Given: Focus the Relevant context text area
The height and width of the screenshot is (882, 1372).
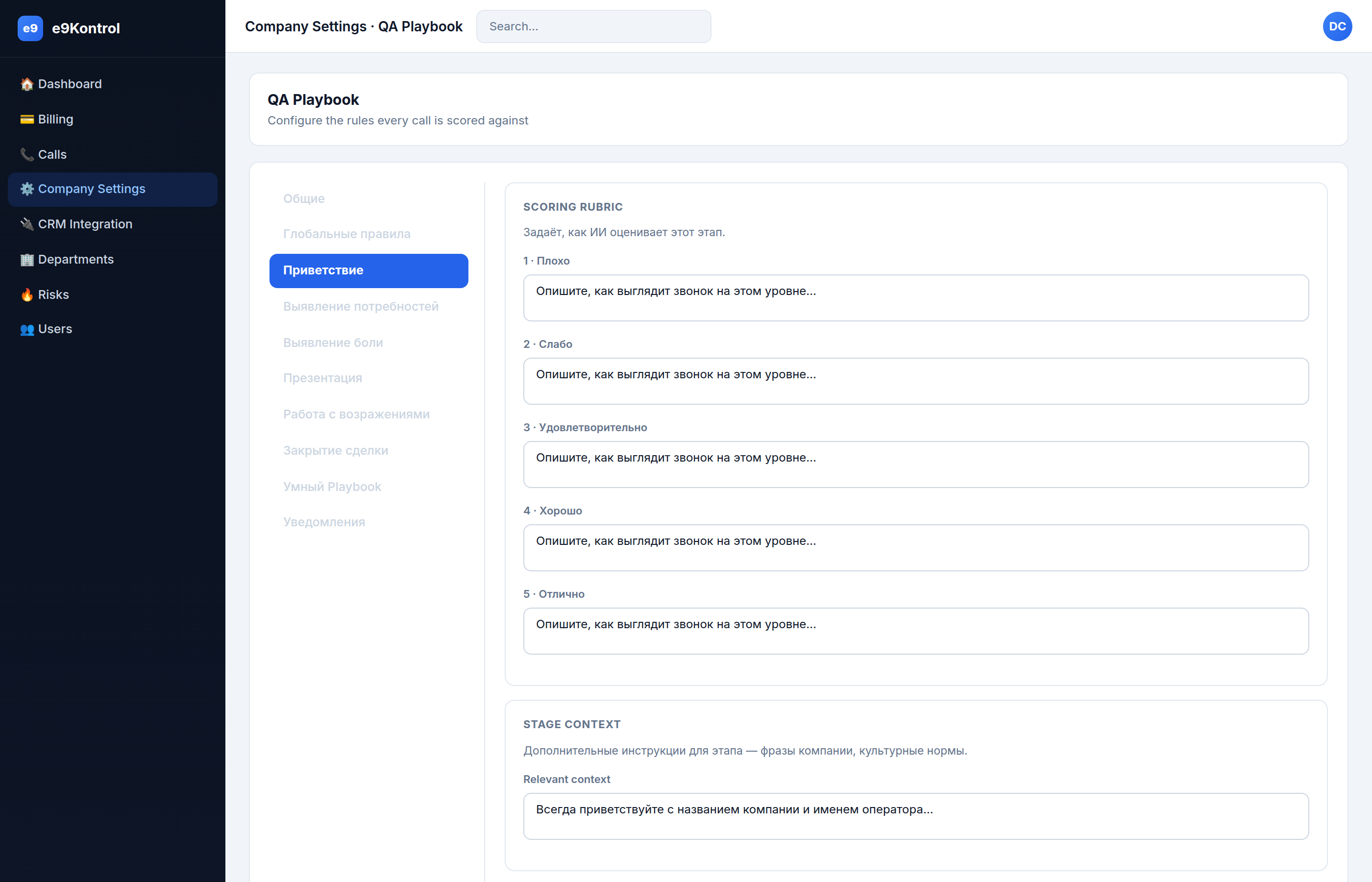Looking at the screenshot, I should point(915,816).
